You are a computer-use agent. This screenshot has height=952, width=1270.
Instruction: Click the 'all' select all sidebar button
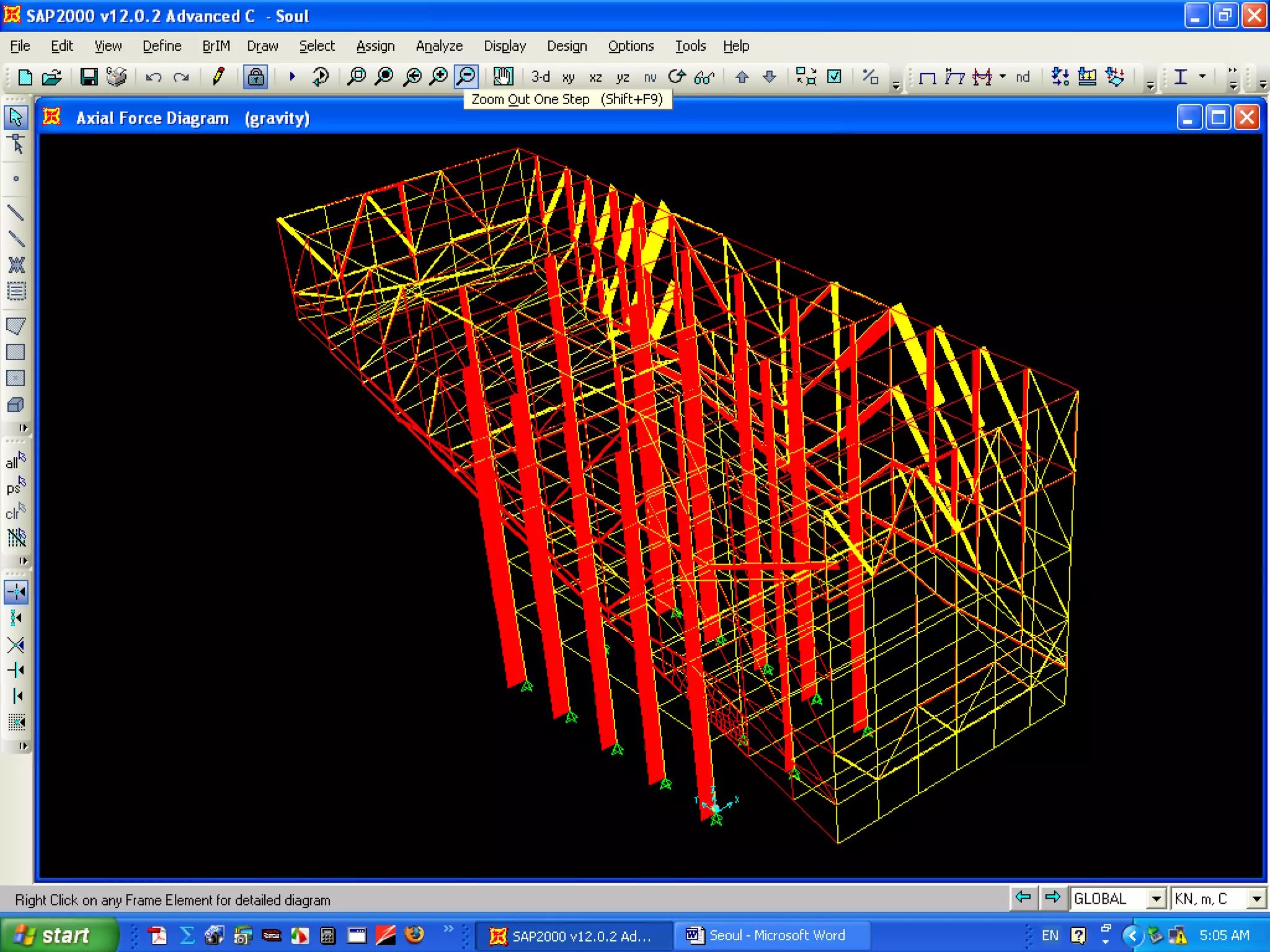pos(16,461)
